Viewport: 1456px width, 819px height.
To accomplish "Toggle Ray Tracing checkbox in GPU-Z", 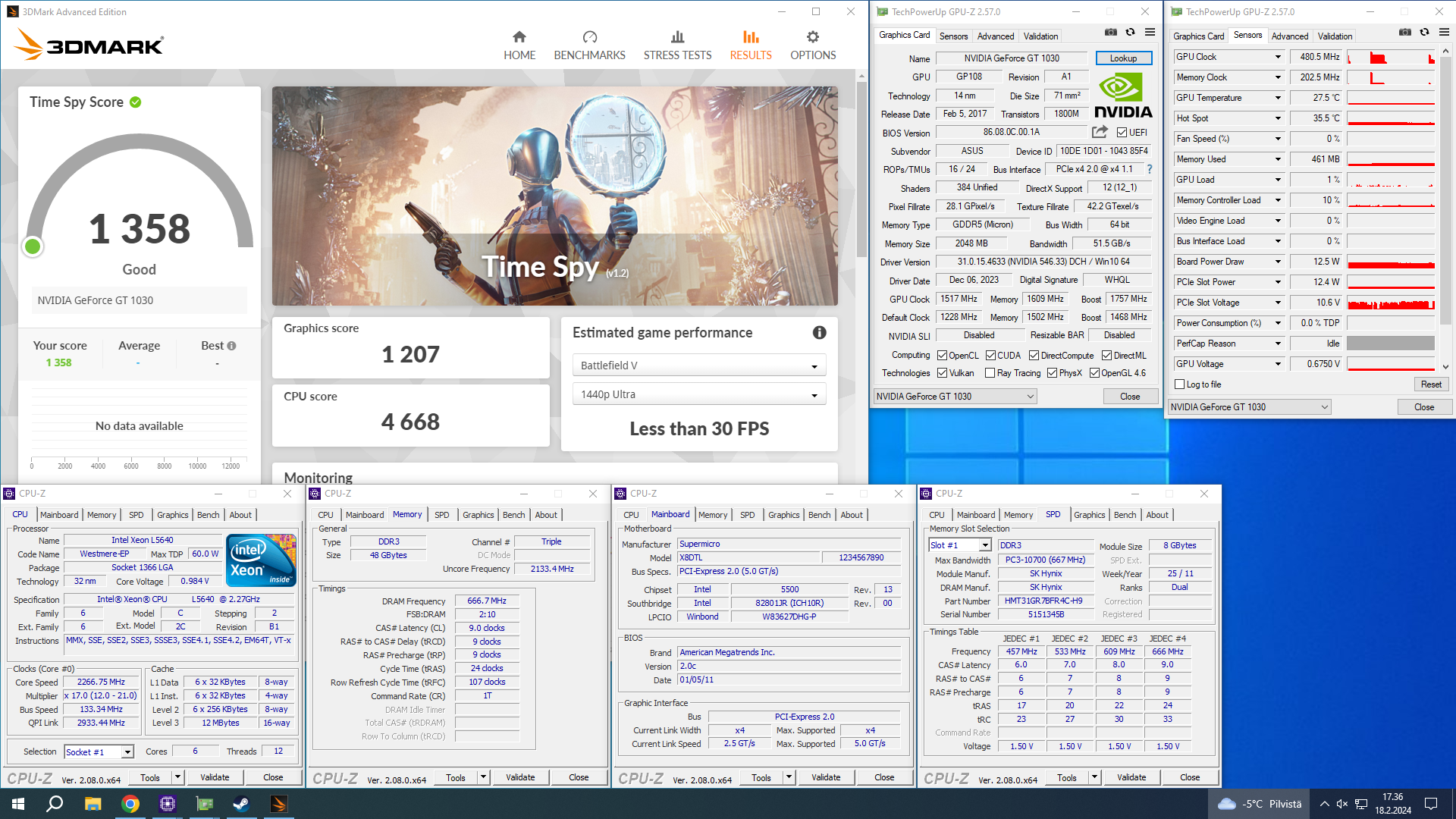I will coord(990,373).
